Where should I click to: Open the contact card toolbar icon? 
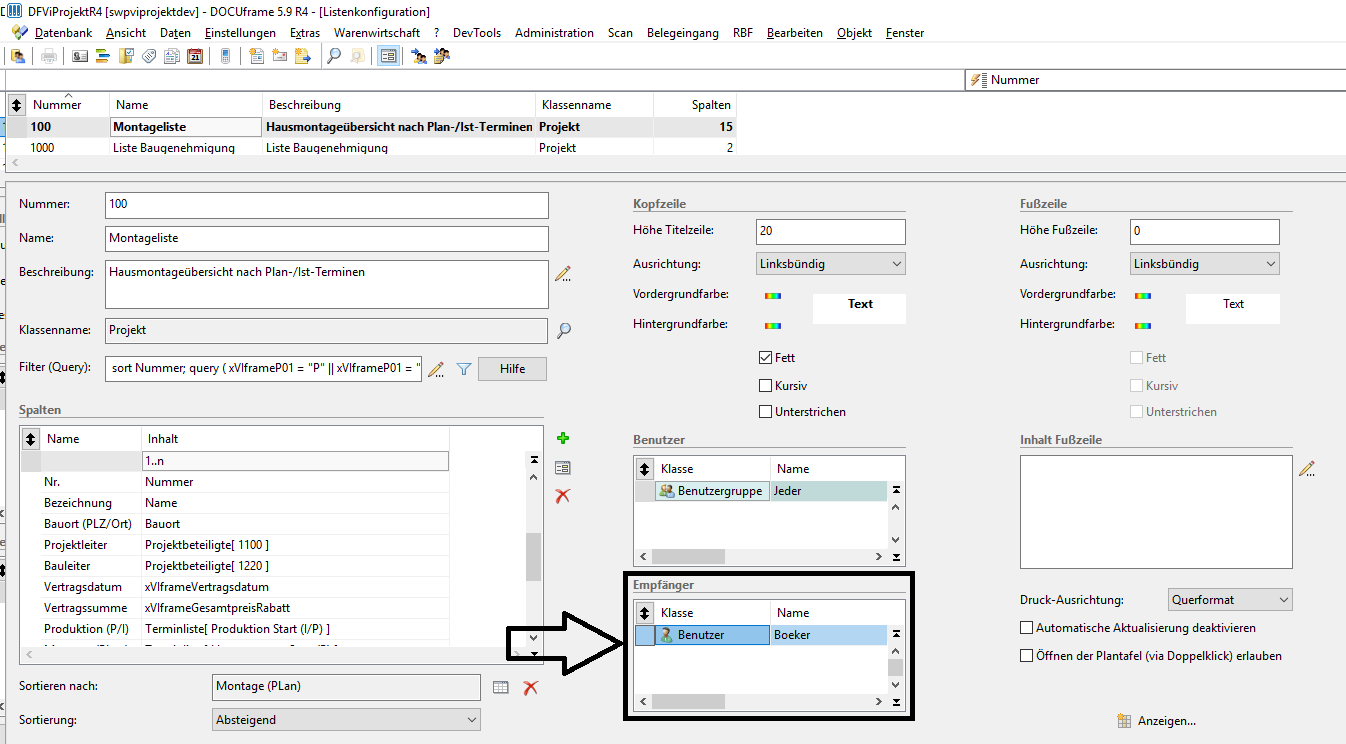click(80, 56)
